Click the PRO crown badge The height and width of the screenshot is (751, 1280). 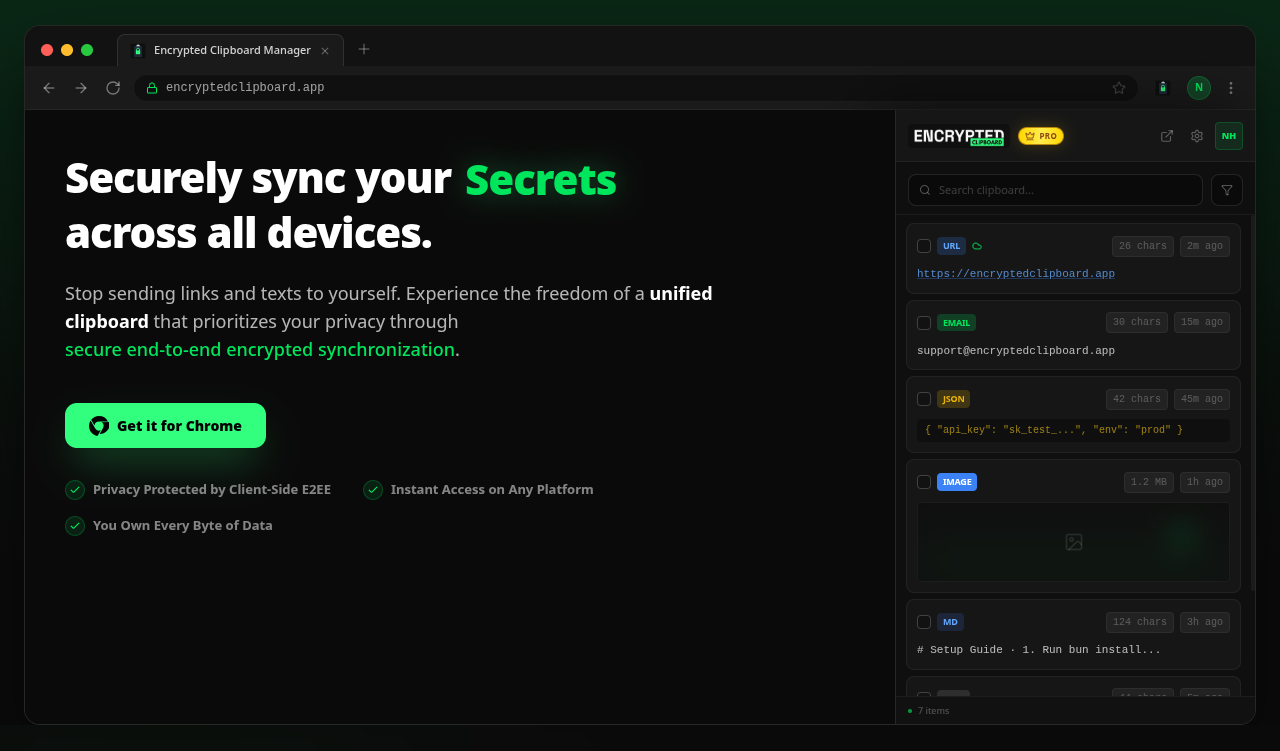click(1040, 136)
